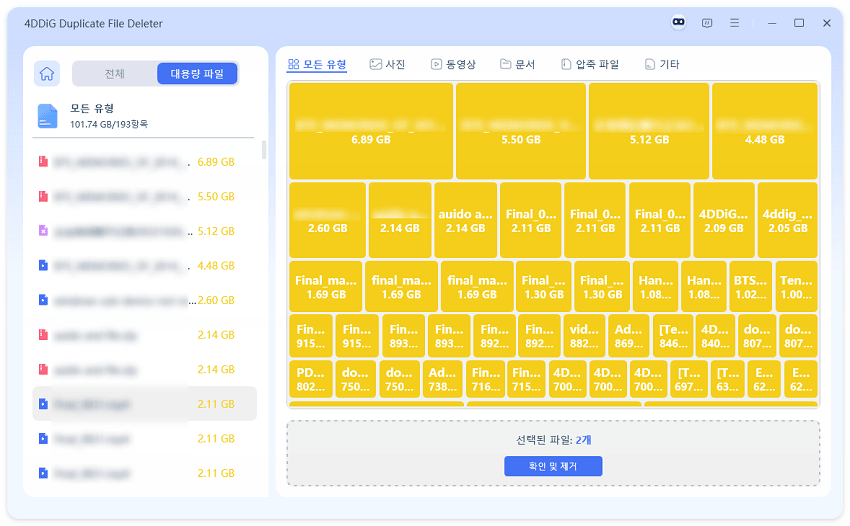The image size is (850, 526).
Task: Click the file icon of the 6.89 GB list item
Action: coord(43,162)
